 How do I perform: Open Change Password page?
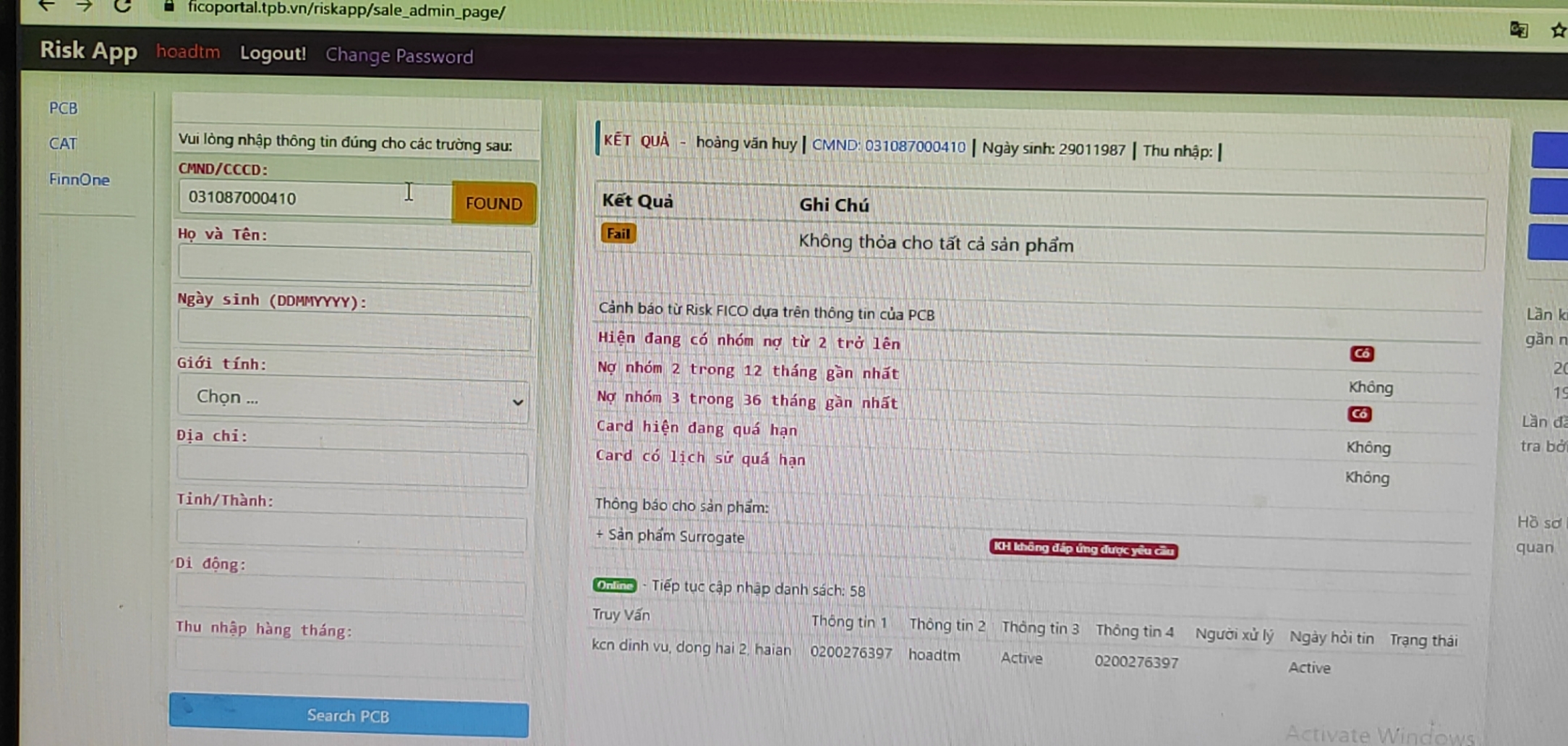[x=399, y=56]
